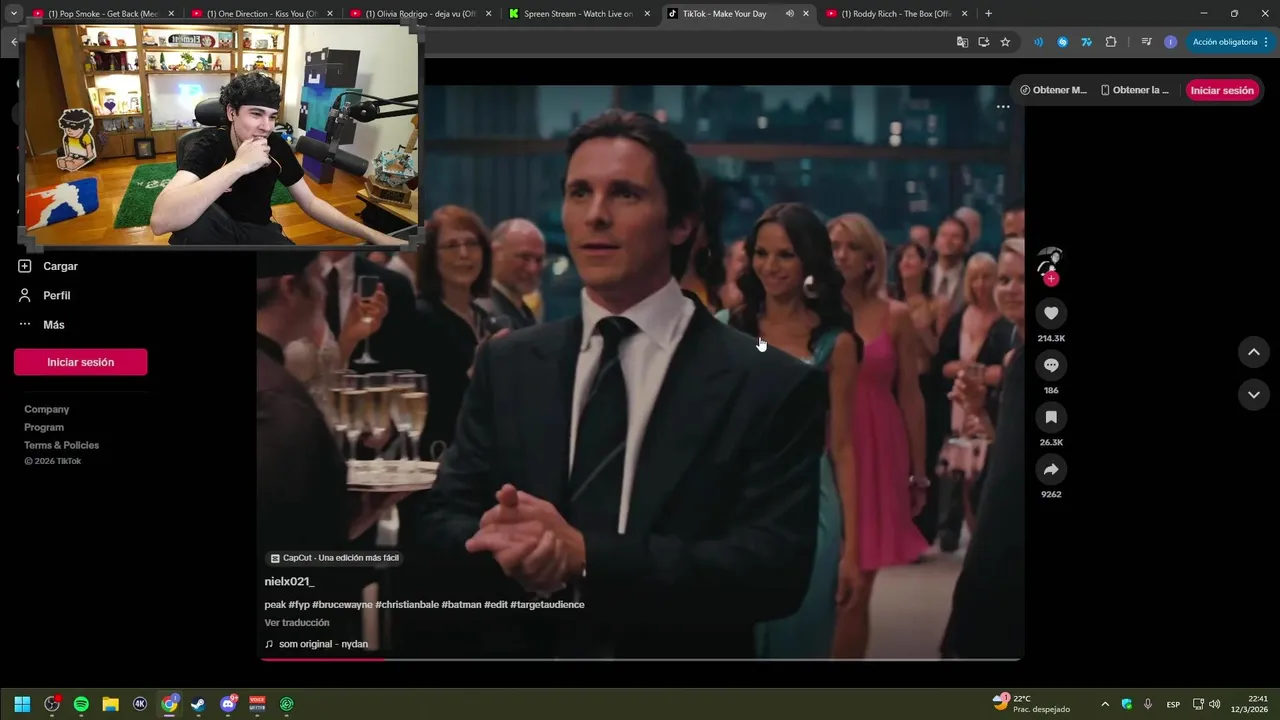This screenshot has height=720, width=1280.
Task: Click the CapCut - Una edición más fácil tag
Action: click(335, 558)
